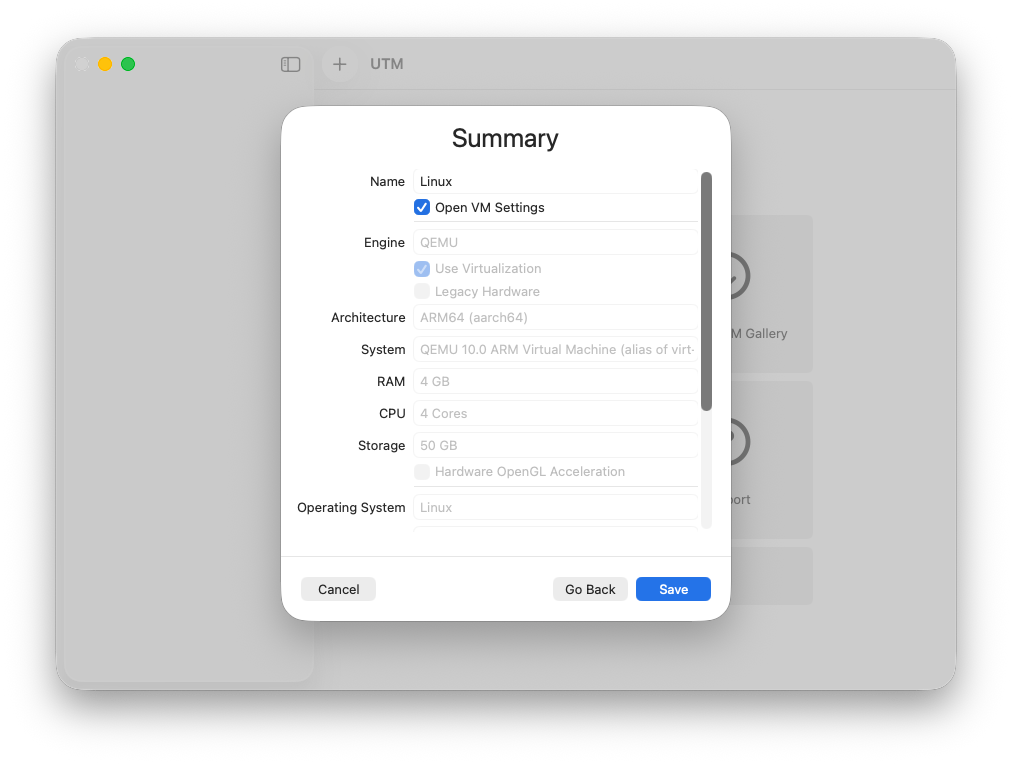The width and height of the screenshot is (1012, 764).
Task: Click the Summary dialog vertical scrollbar
Action: pyautogui.click(x=706, y=290)
